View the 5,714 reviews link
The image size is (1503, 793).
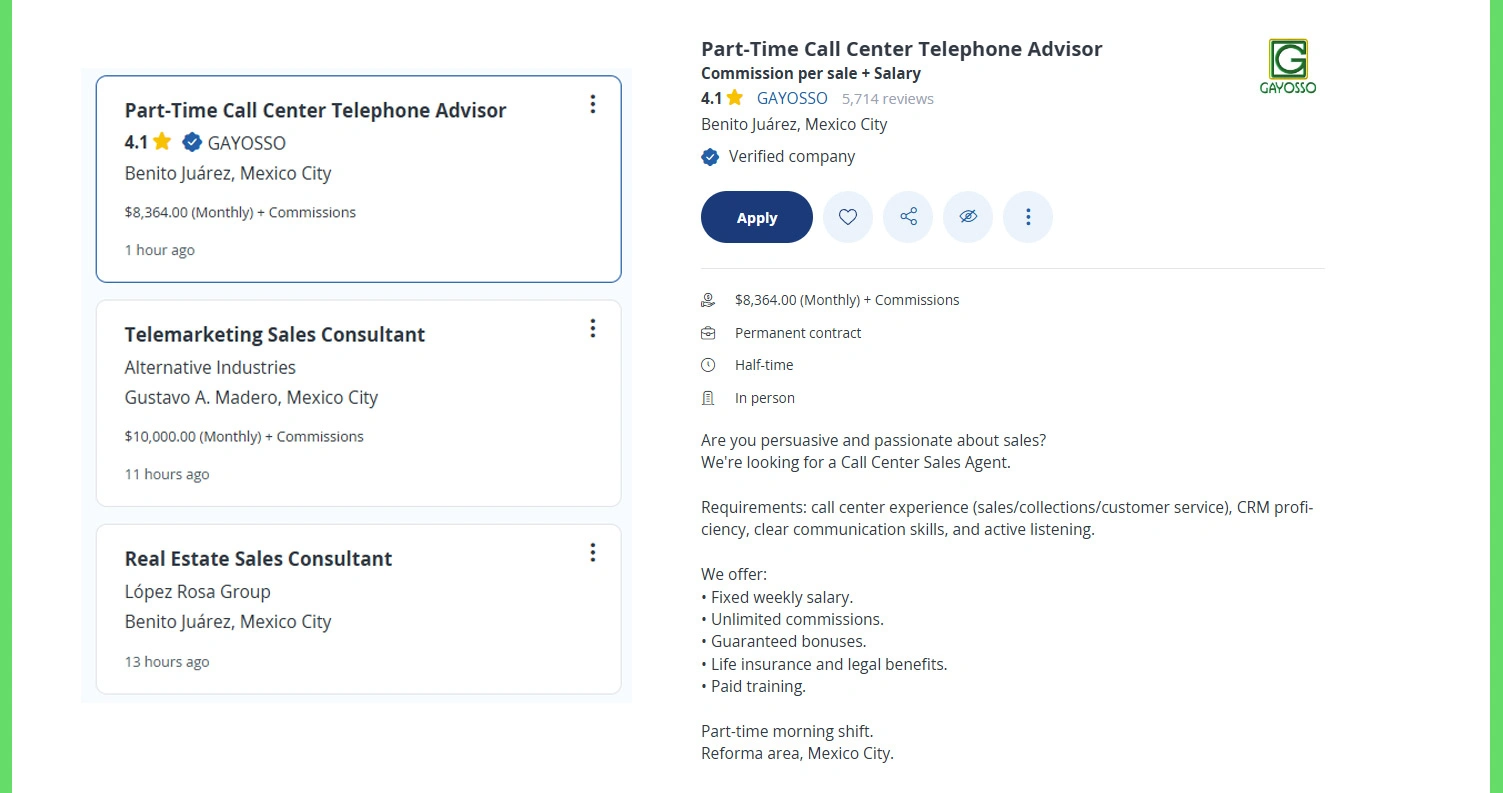887,98
